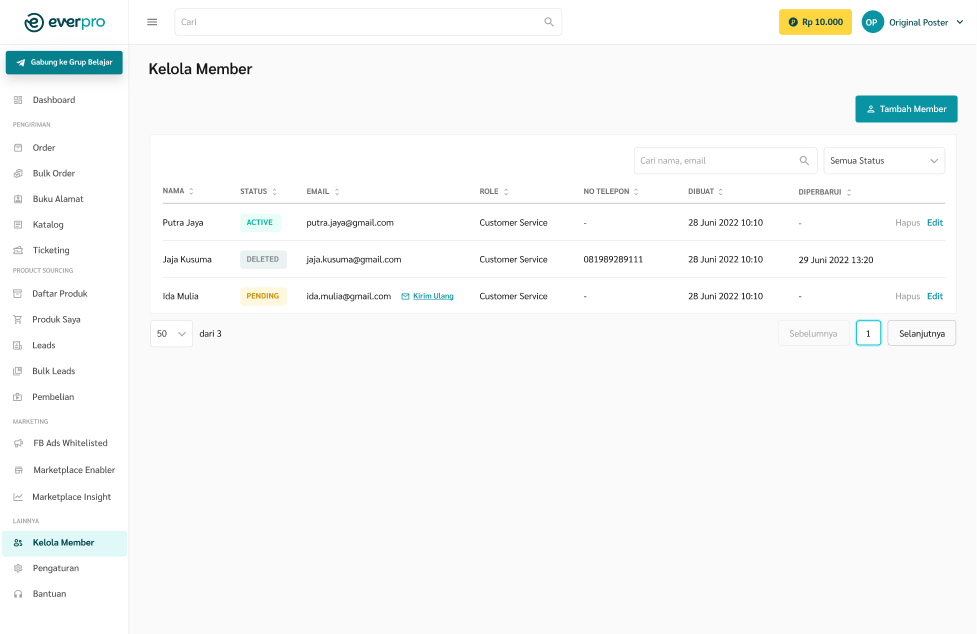The image size is (977, 634).
Task: Click the Dashboard sidebar icon
Action: [x=18, y=100]
